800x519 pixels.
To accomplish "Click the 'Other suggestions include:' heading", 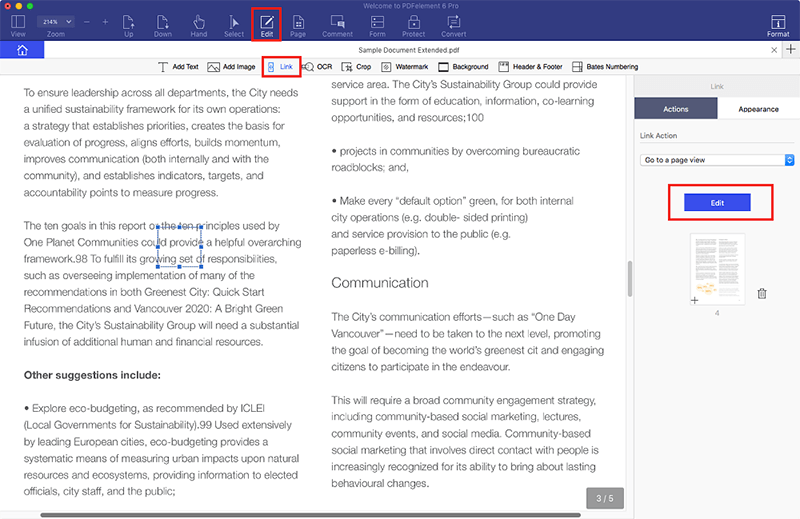I will click(x=92, y=375).
